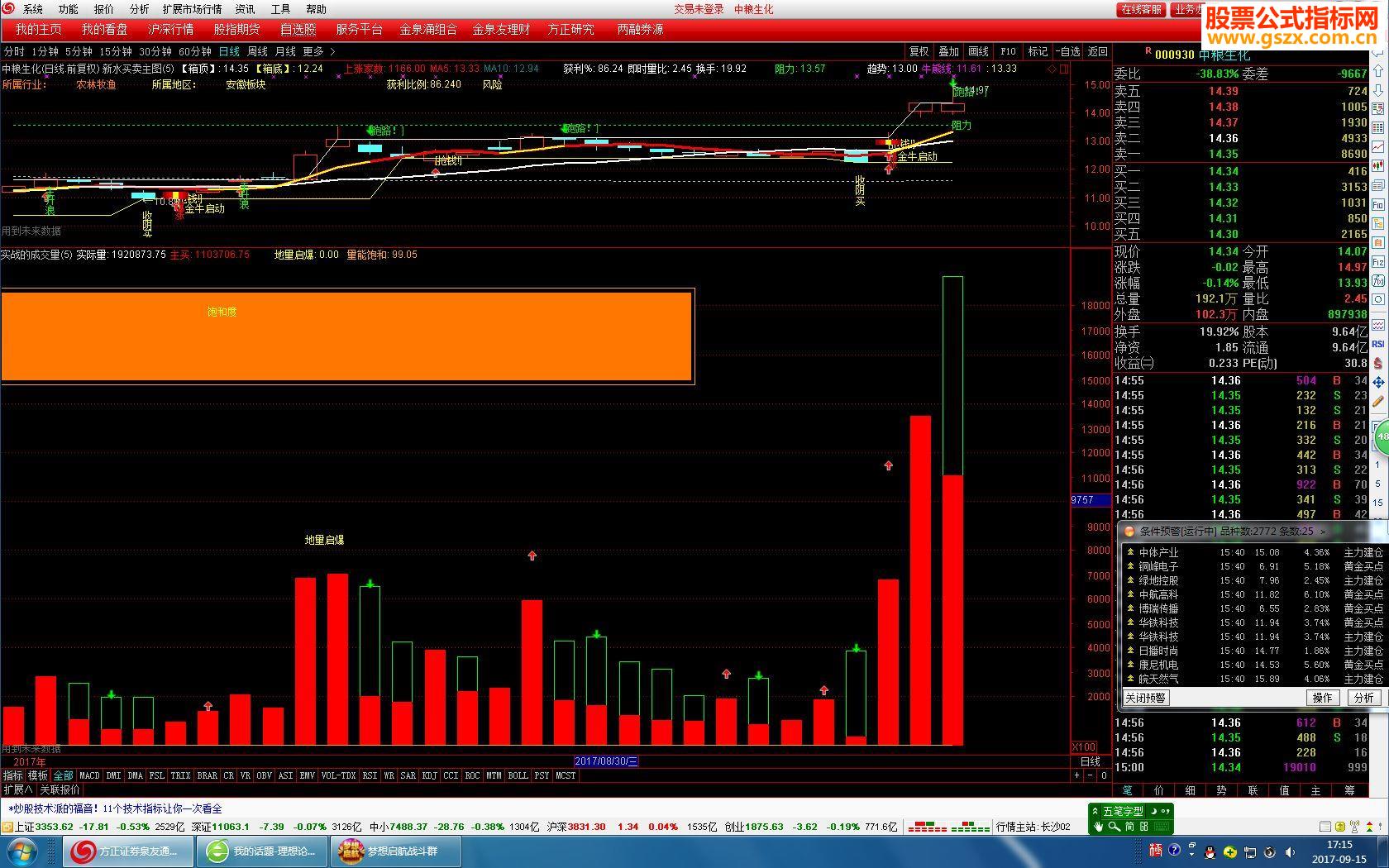The image size is (1389, 868).
Task: Click the F10 company info button
Action: 1008,51
